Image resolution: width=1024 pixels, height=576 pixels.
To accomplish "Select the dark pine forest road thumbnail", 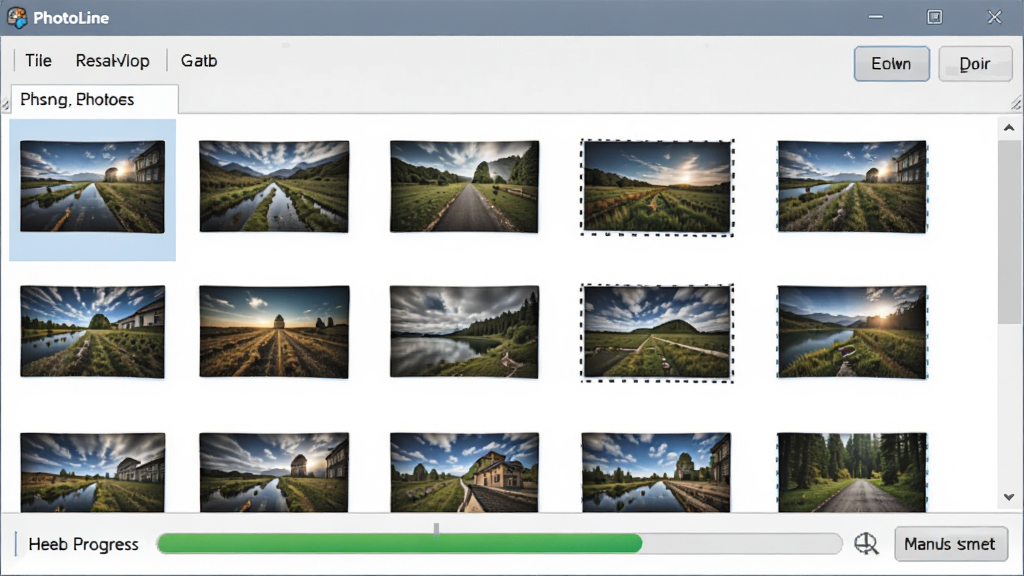I will 852,472.
